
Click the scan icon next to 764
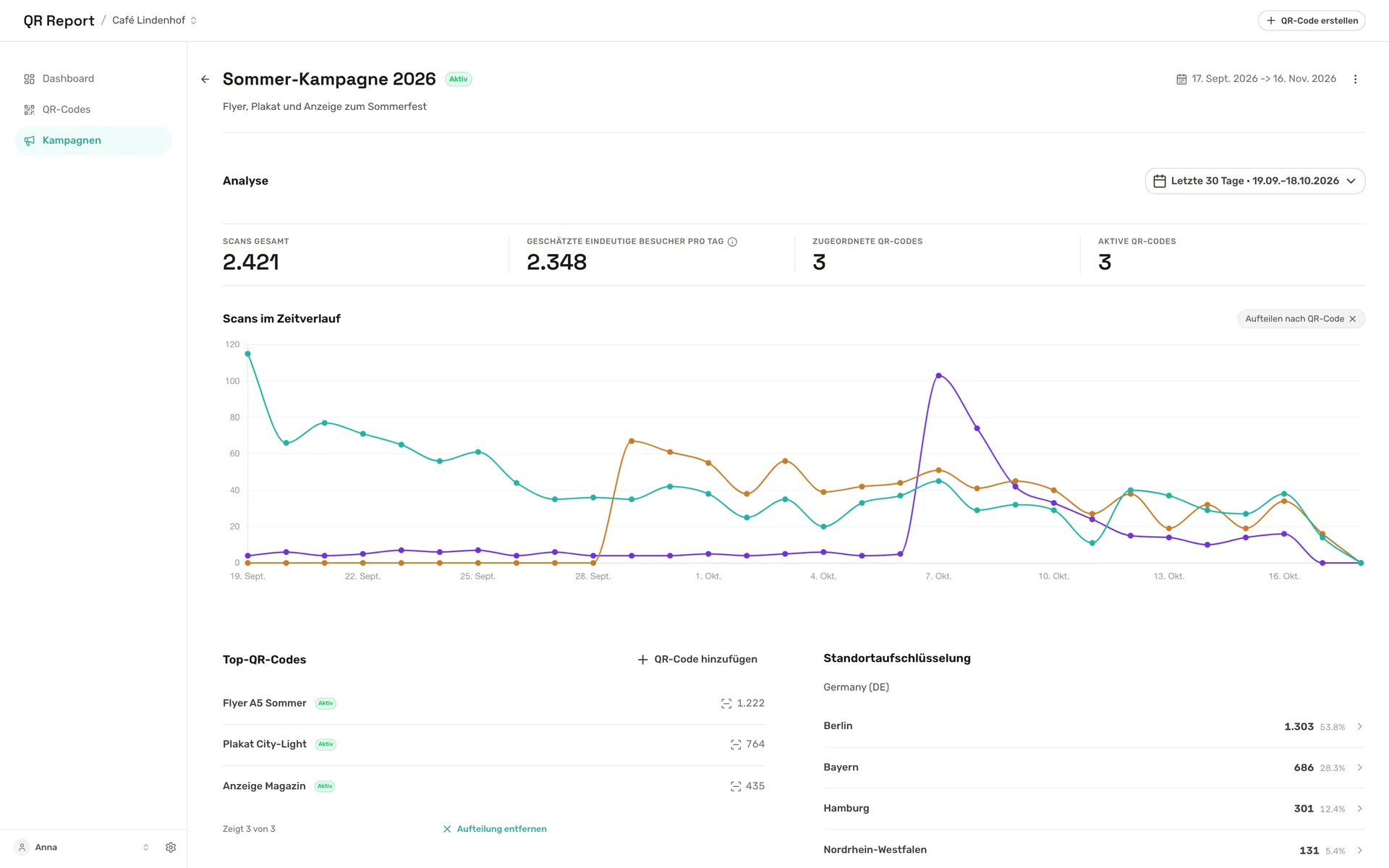736,744
